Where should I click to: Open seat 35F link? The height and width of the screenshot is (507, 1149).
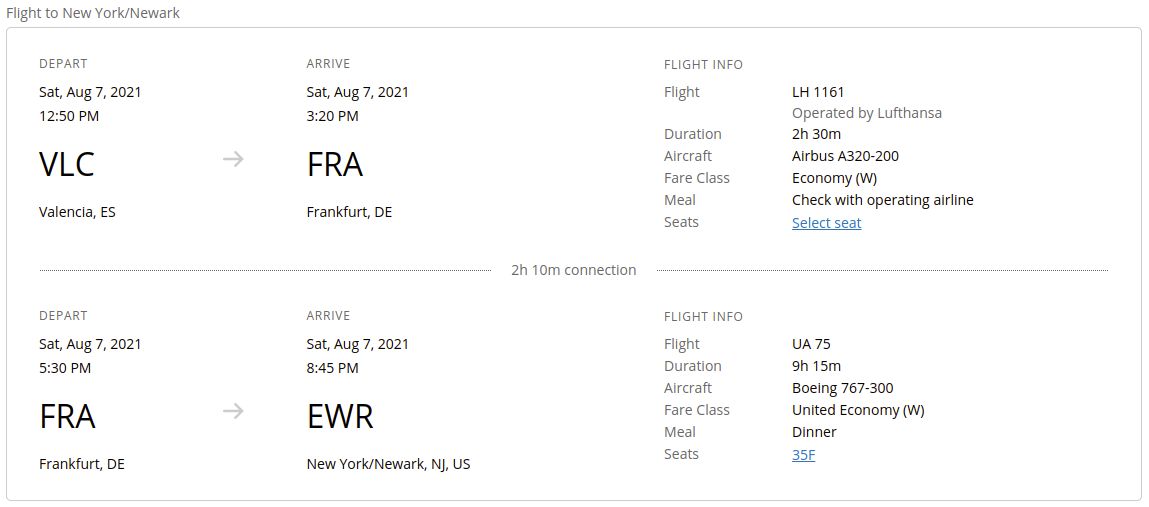[x=803, y=455]
